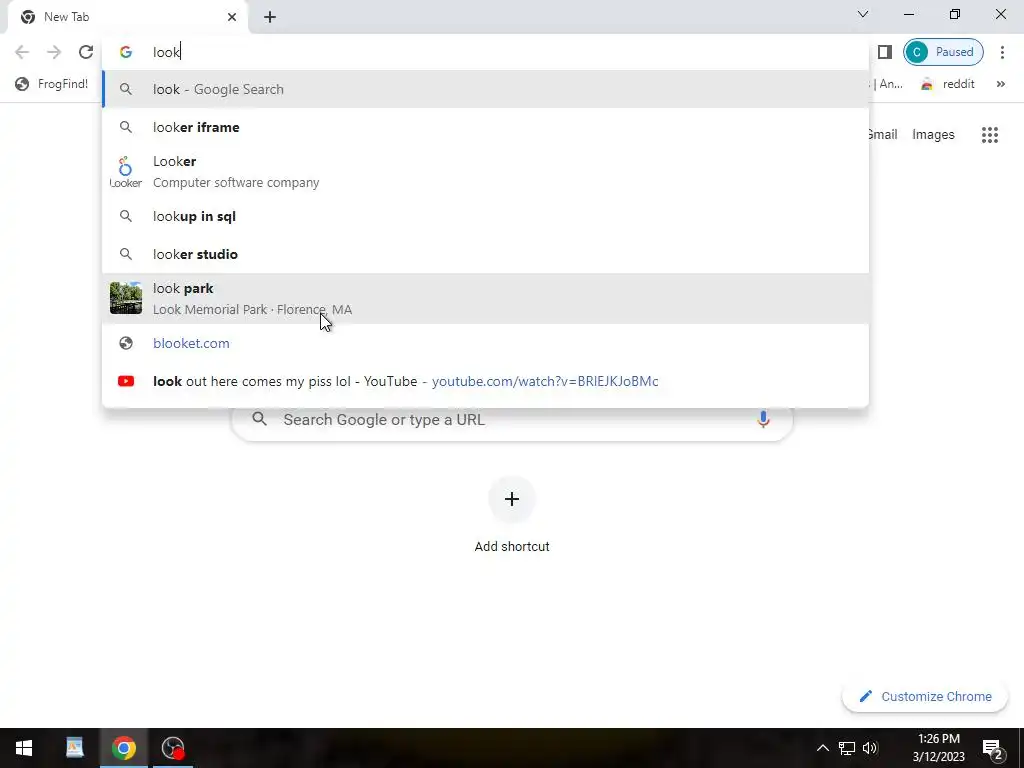Screen dimensions: 1024x768
Task: Open the image viewer taskbar app
Action: pyautogui.click(x=74, y=748)
